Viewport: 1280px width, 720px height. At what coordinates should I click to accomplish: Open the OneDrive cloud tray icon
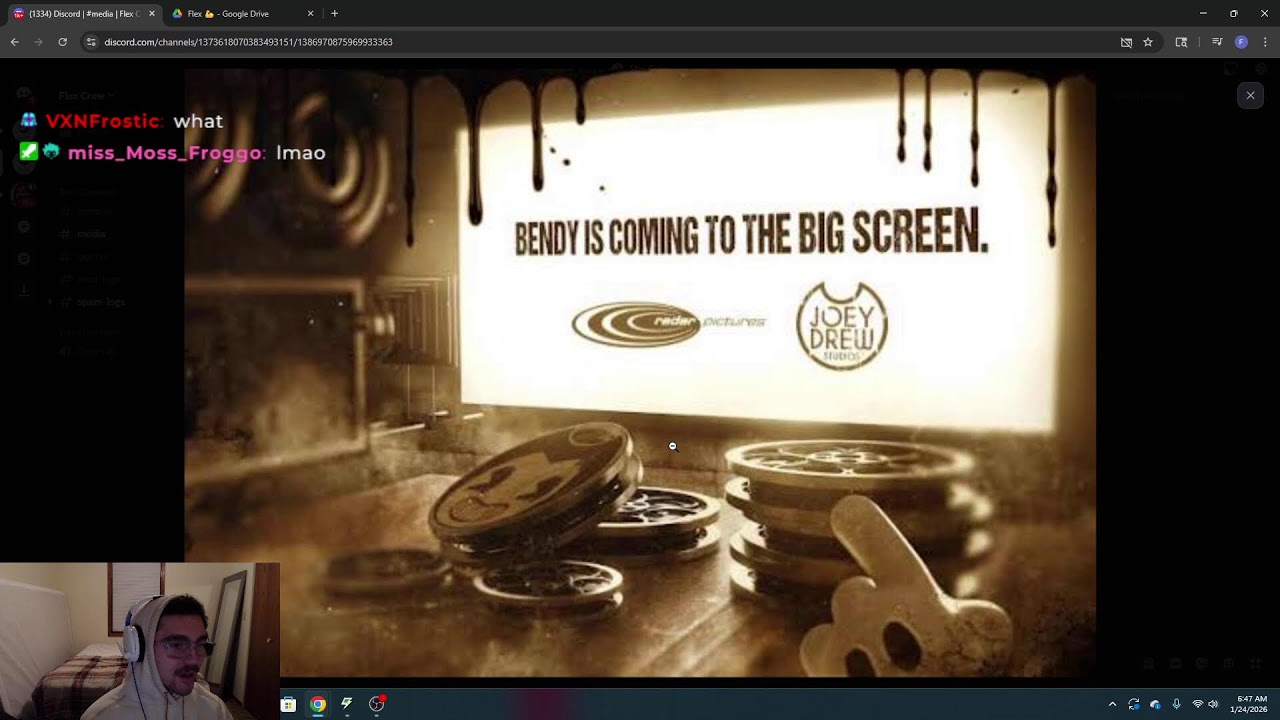(1155, 704)
